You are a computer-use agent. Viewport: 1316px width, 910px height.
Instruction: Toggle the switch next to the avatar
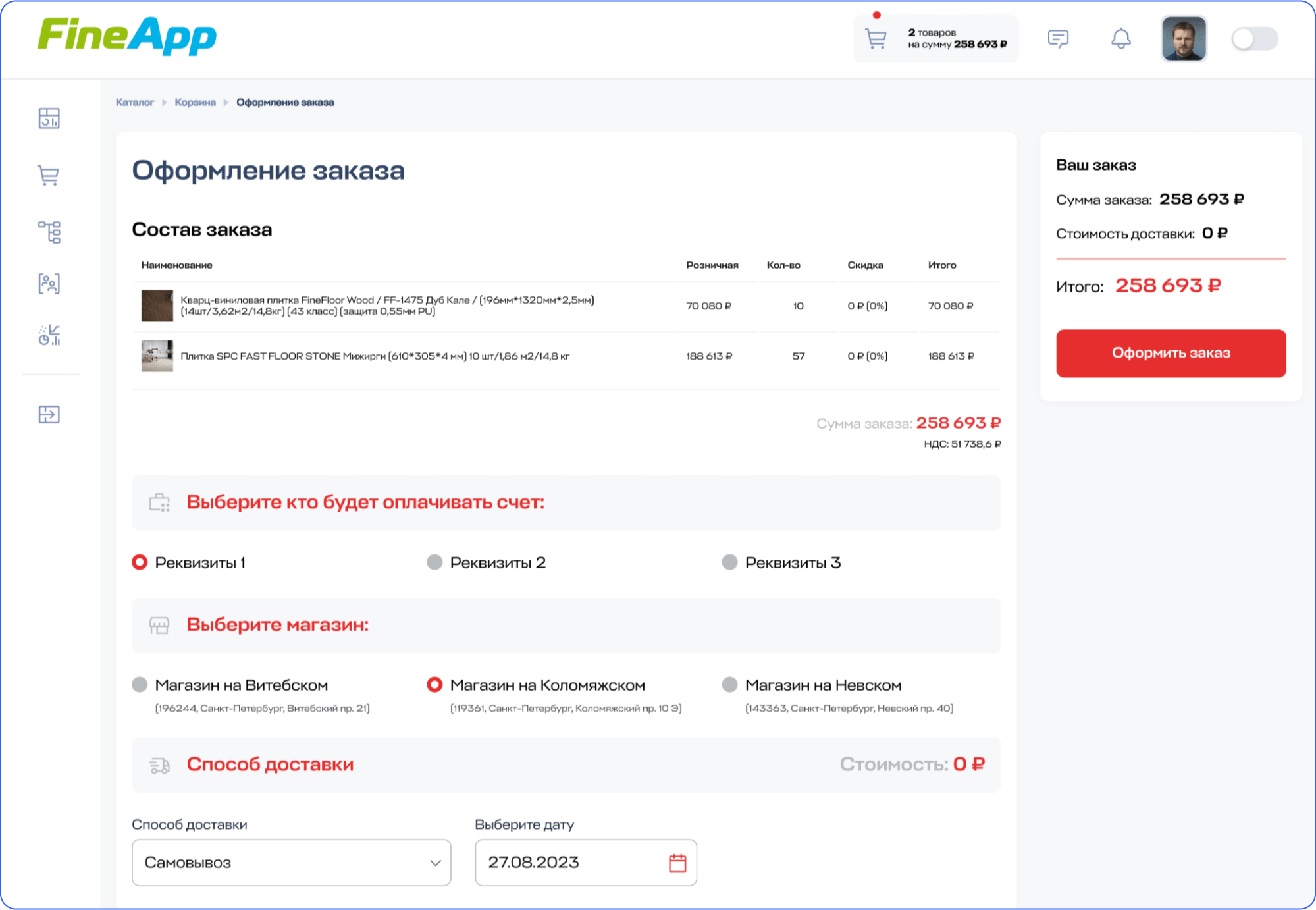pos(1254,39)
